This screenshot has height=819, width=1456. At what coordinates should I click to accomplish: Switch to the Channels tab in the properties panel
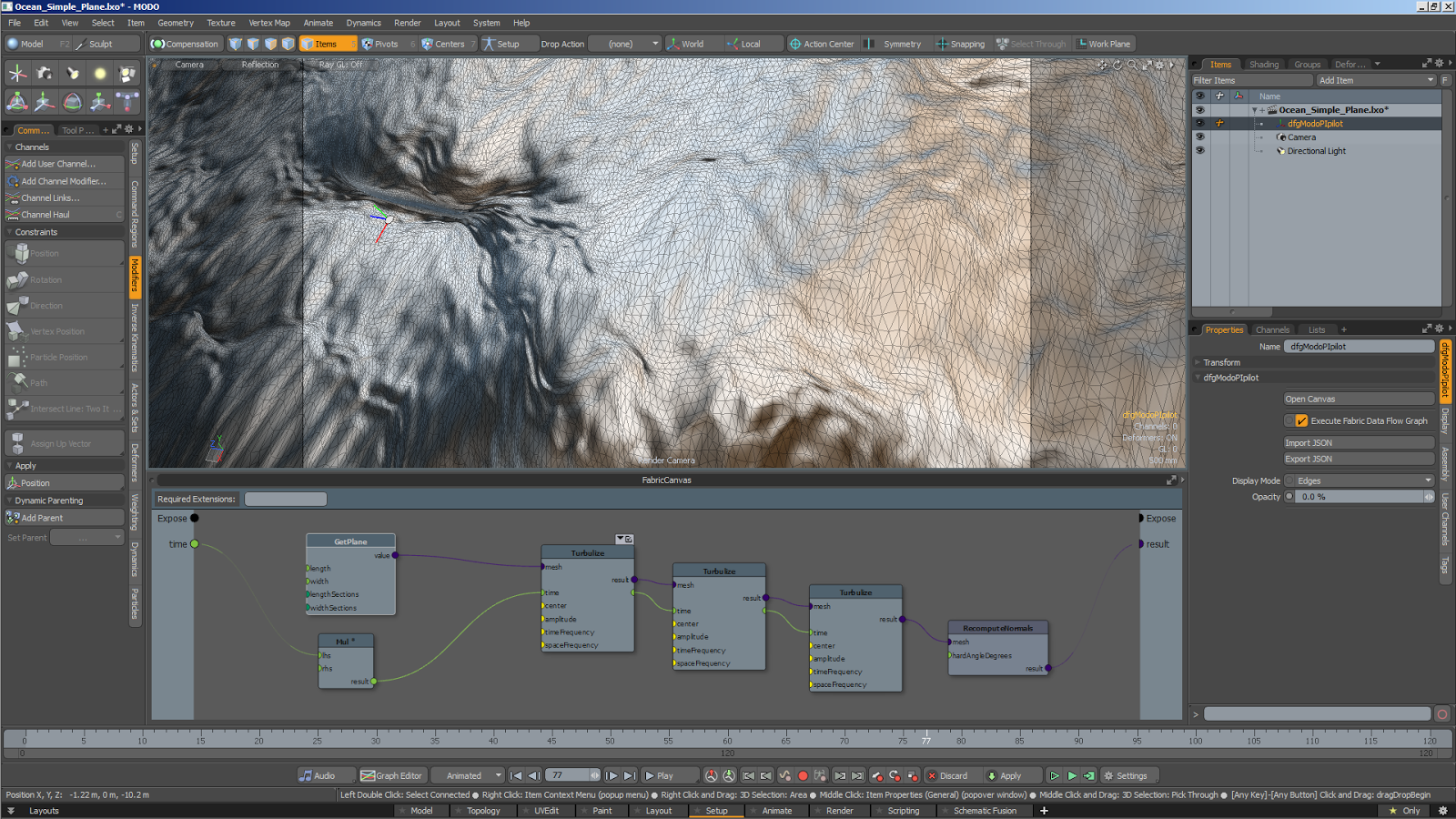tap(1272, 330)
